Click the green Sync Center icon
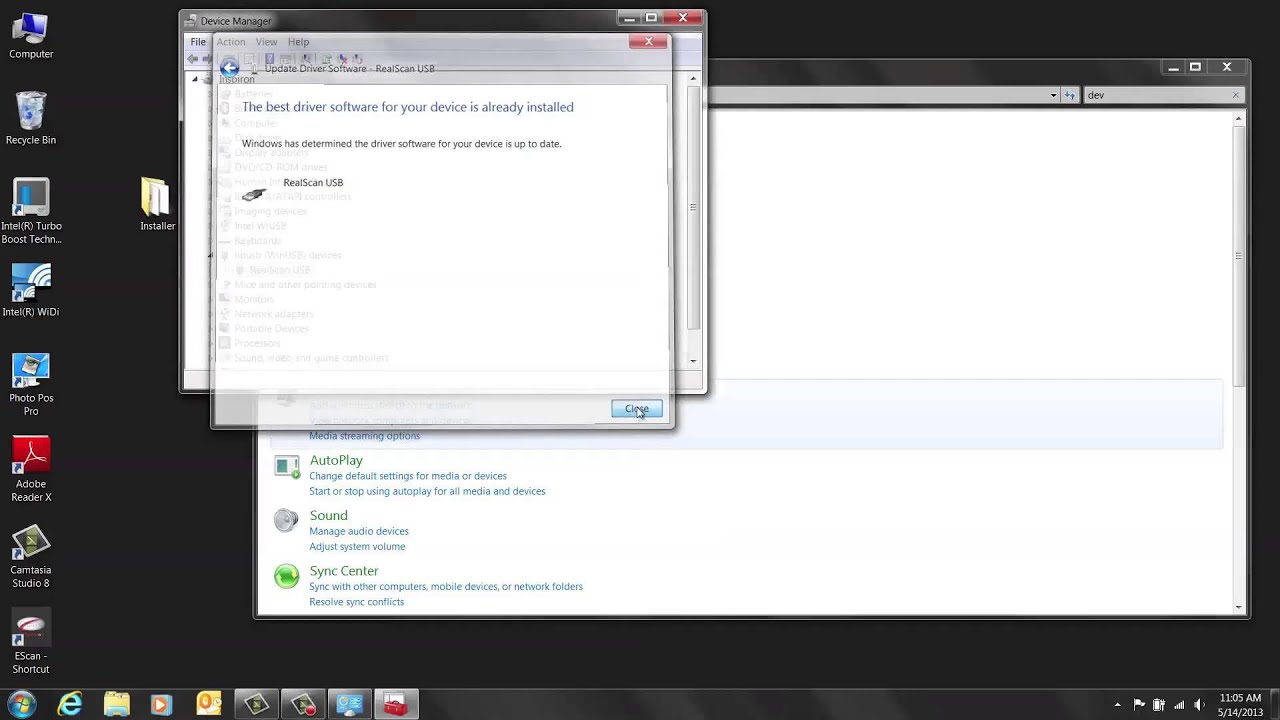The width and height of the screenshot is (1280, 720). [x=287, y=576]
